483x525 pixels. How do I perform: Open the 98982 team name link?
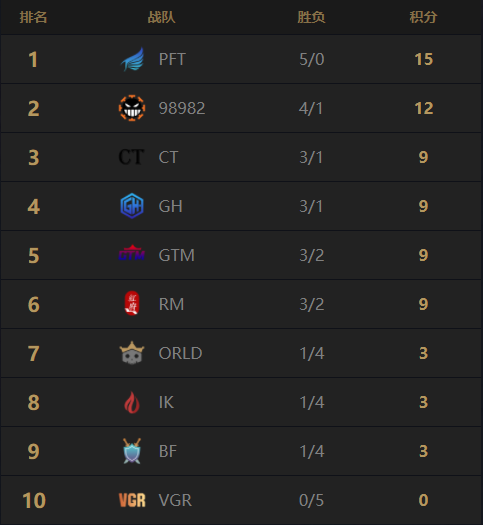(182, 108)
